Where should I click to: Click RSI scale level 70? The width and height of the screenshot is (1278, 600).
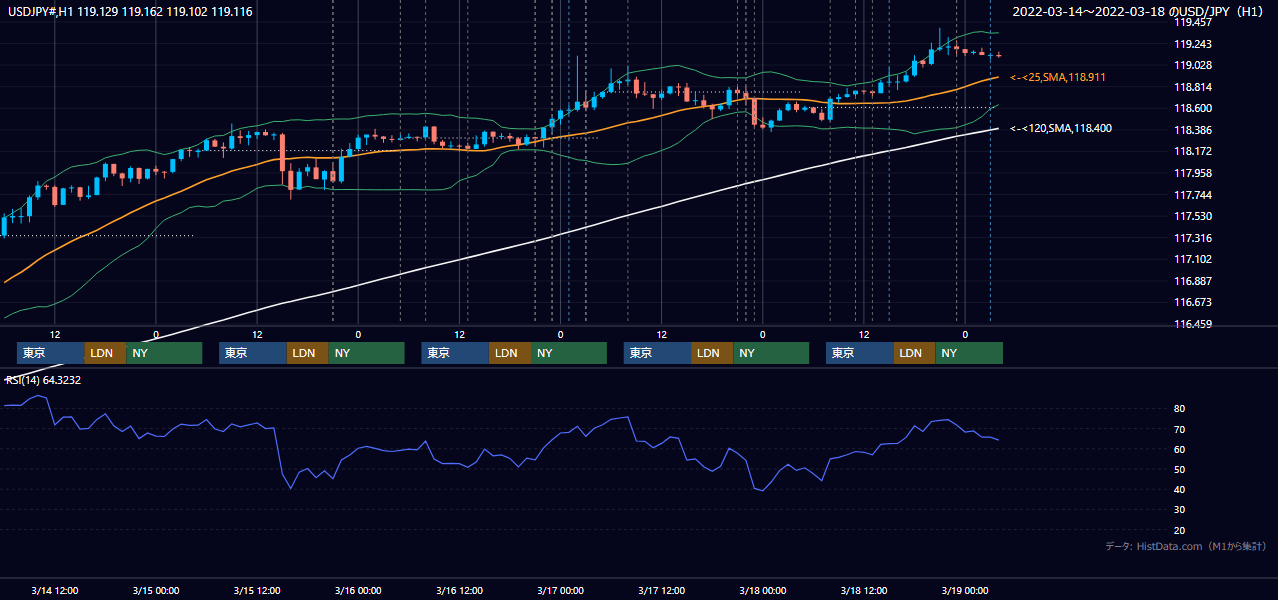(1179, 429)
